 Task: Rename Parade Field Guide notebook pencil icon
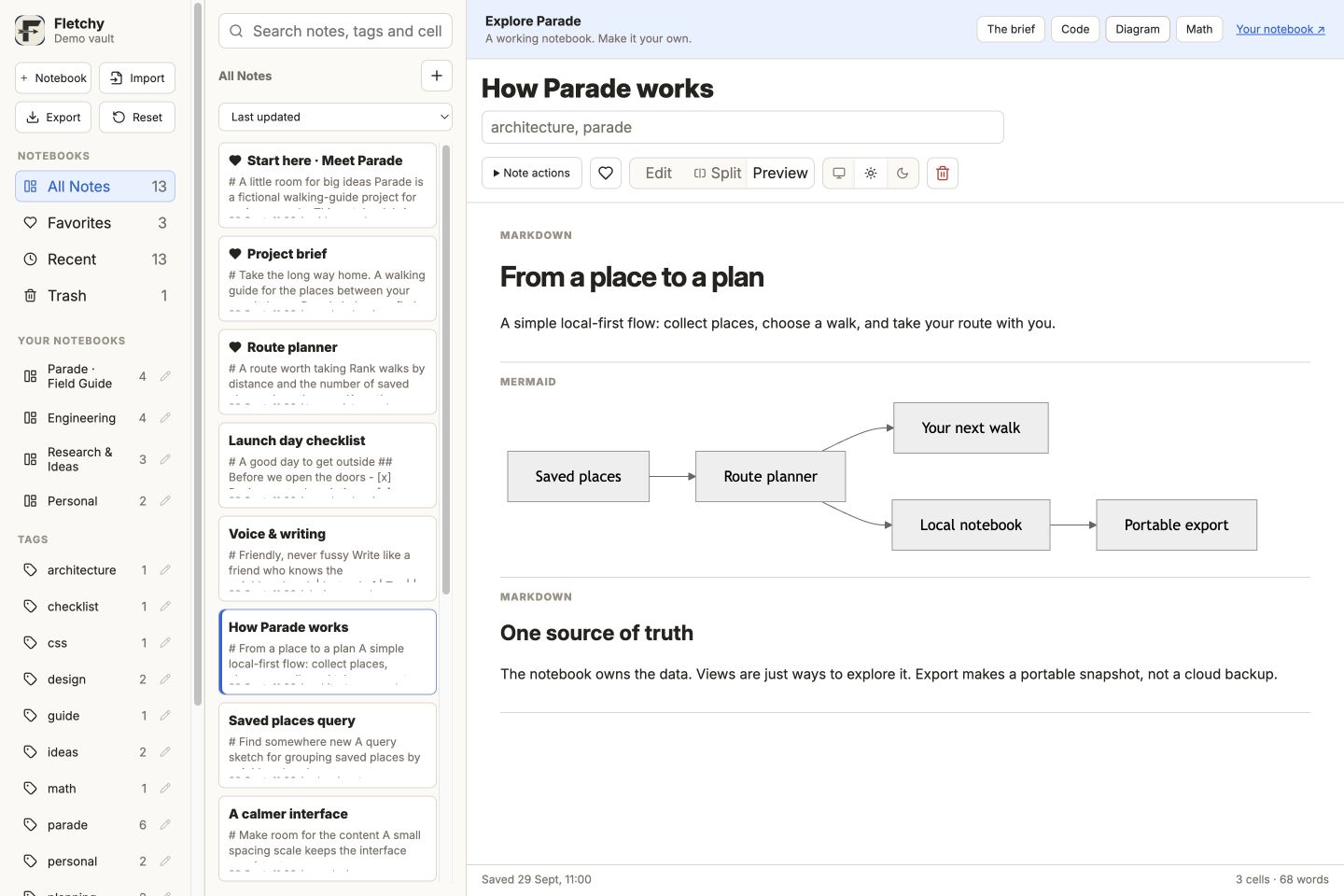(165, 376)
